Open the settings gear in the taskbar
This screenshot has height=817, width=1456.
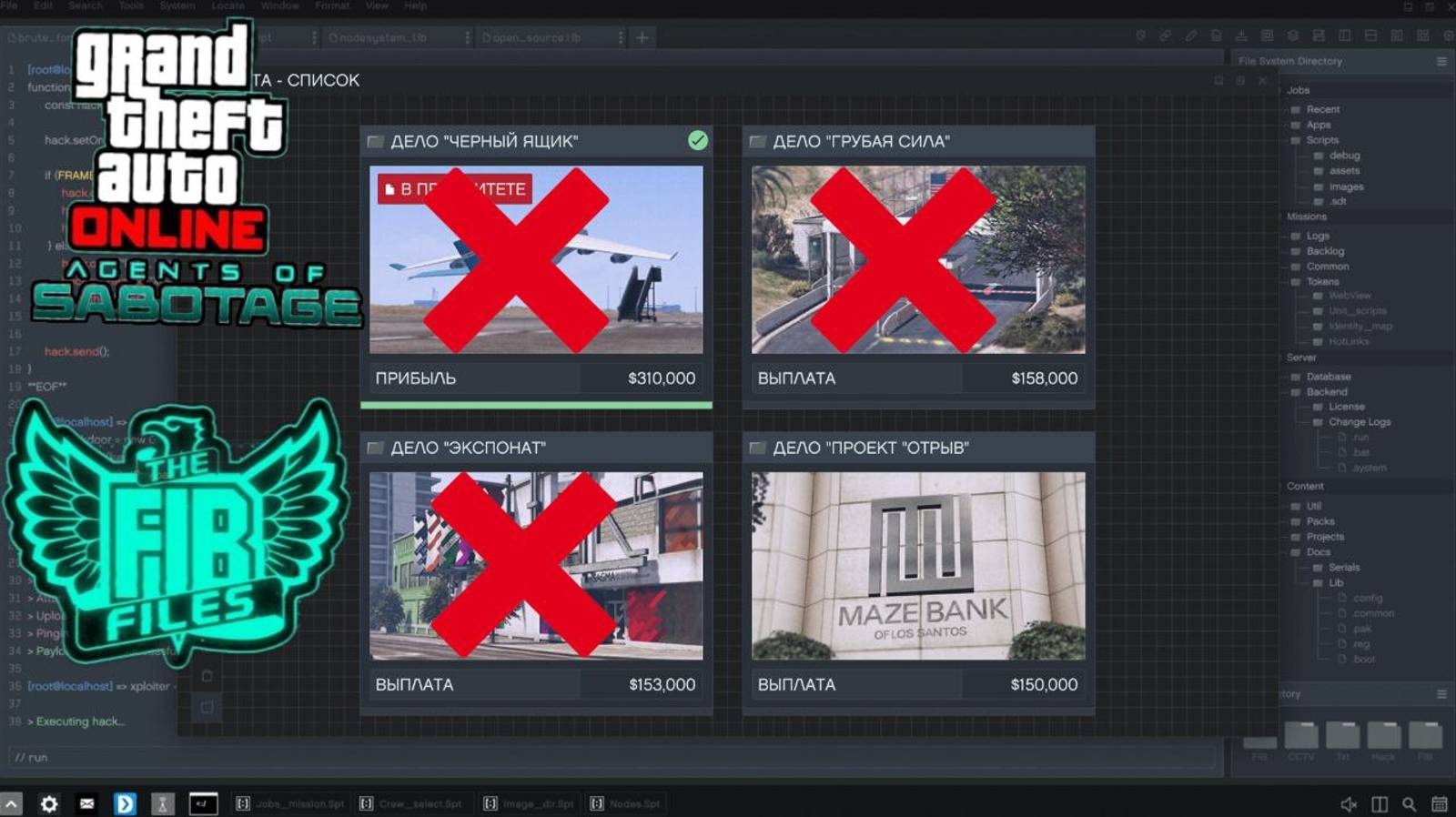(49, 803)
